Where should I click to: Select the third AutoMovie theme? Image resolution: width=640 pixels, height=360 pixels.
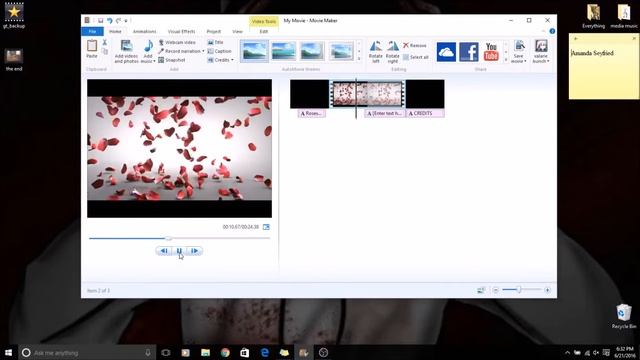(312, 51)
